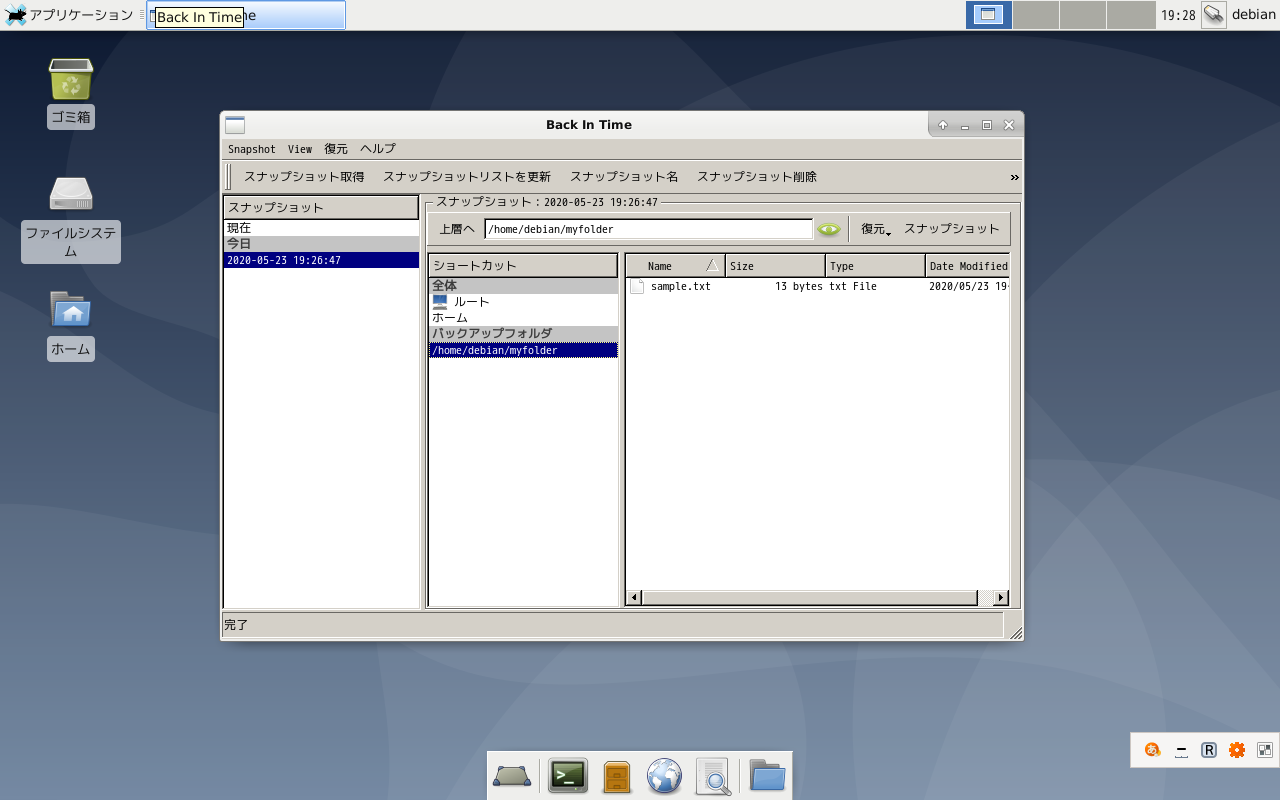Screen dimensions: 1280x800
Task: Click the window resize grip corner
Action: point(1015,632)
